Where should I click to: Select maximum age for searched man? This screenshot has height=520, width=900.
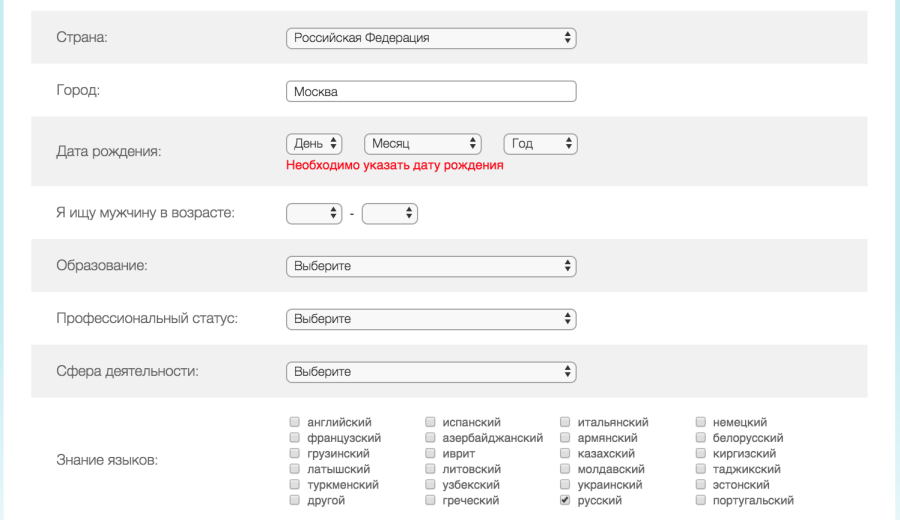point(389,213)
